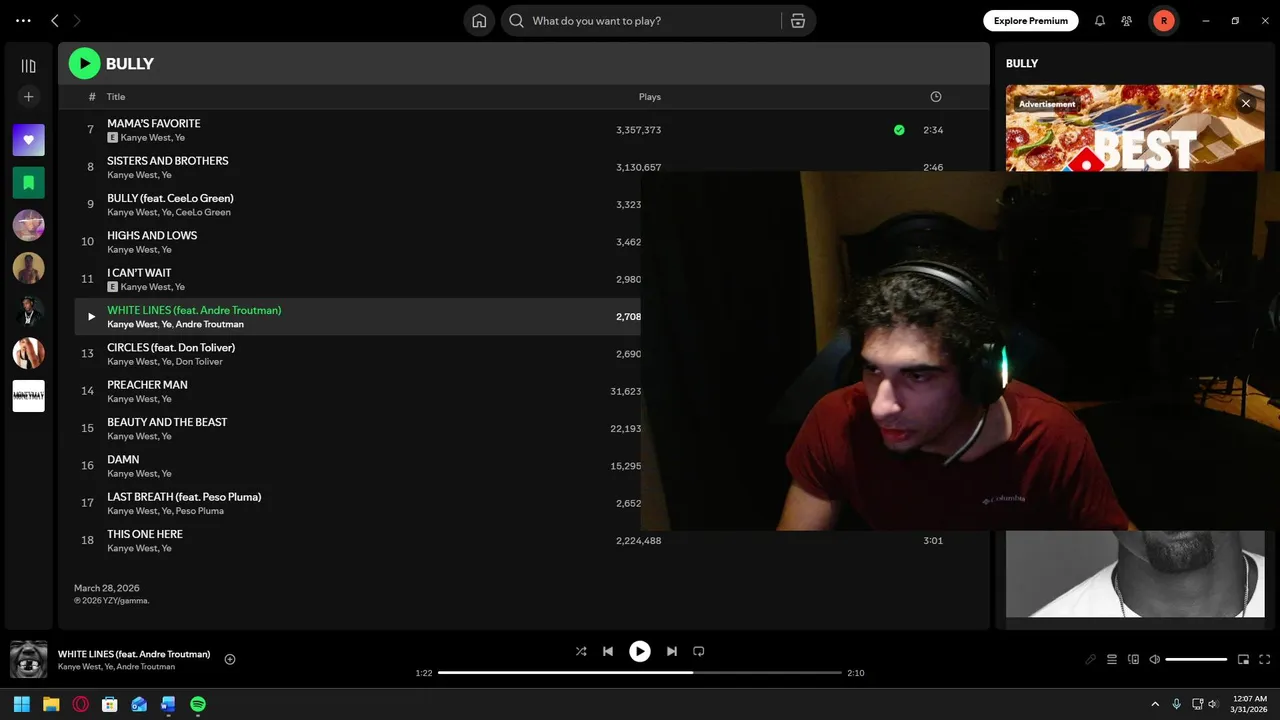Open the green bookmark Your Episodes
1280x720 pixels.
coord(28,182)
